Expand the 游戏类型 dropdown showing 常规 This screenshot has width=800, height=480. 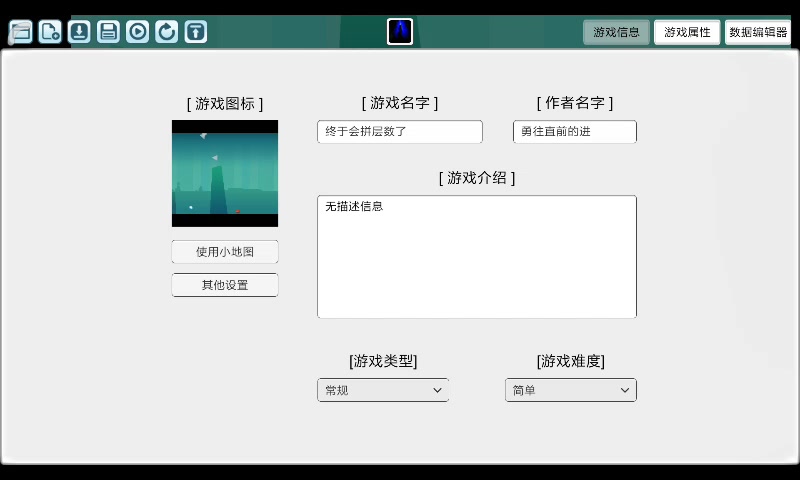pos(383,390)
